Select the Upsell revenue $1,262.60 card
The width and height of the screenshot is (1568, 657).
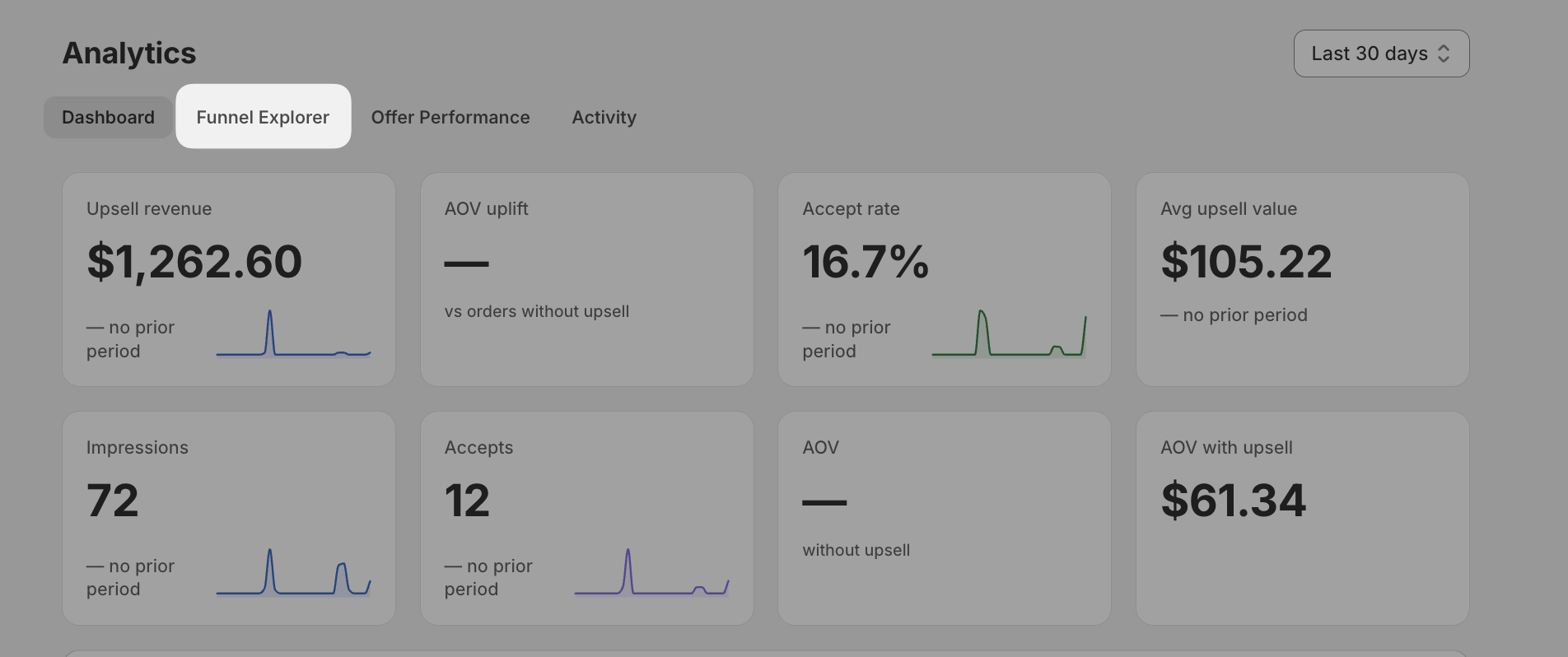point(229,279)
